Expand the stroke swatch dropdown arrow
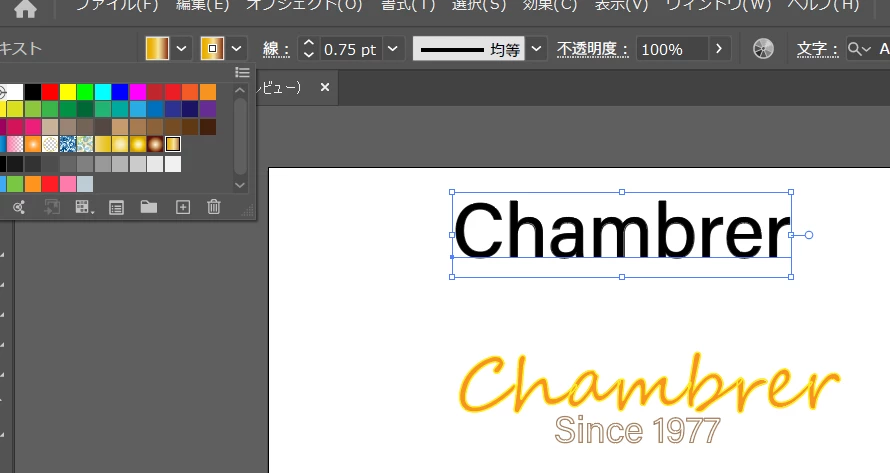 pos(237,49)
